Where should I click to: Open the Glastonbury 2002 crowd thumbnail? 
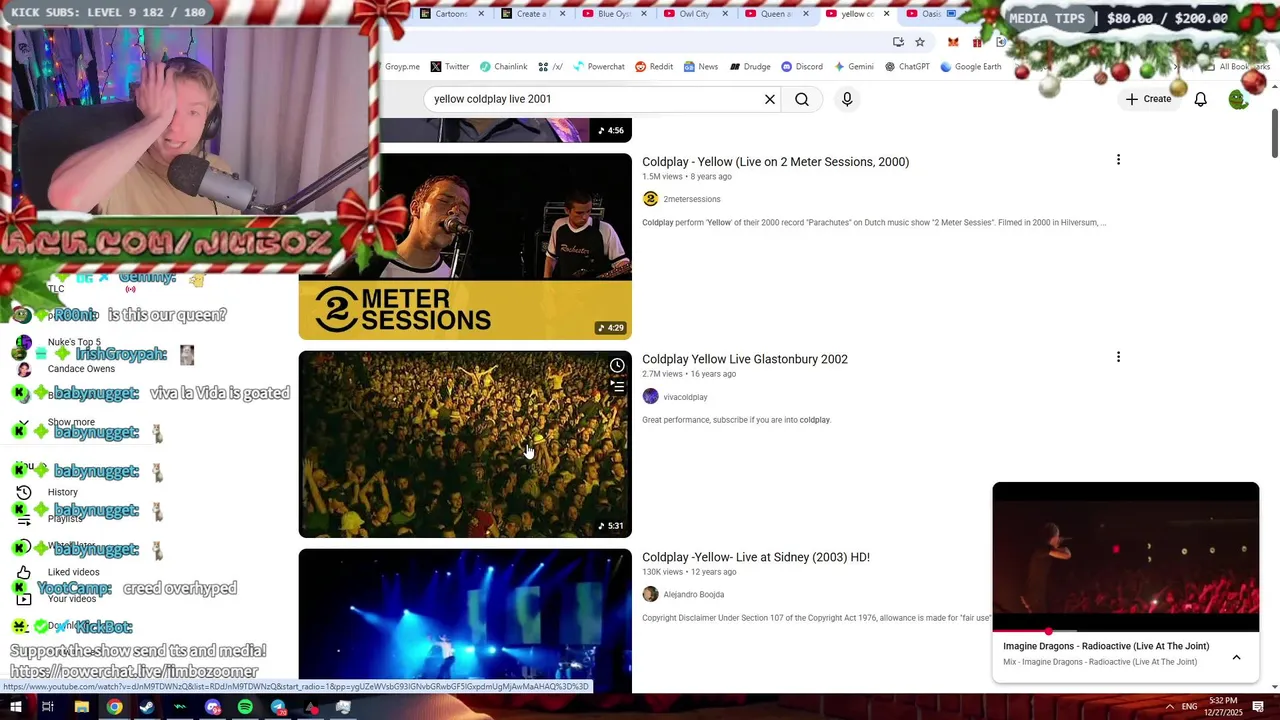pos(465,444)
